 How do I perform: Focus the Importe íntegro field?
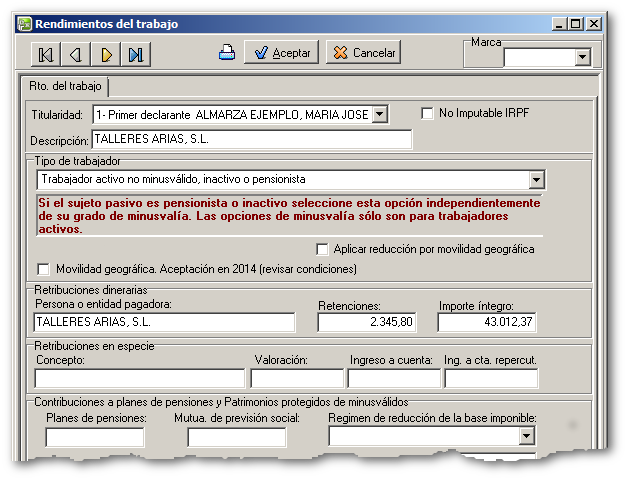pyautogui.click(x=488, y=322)
